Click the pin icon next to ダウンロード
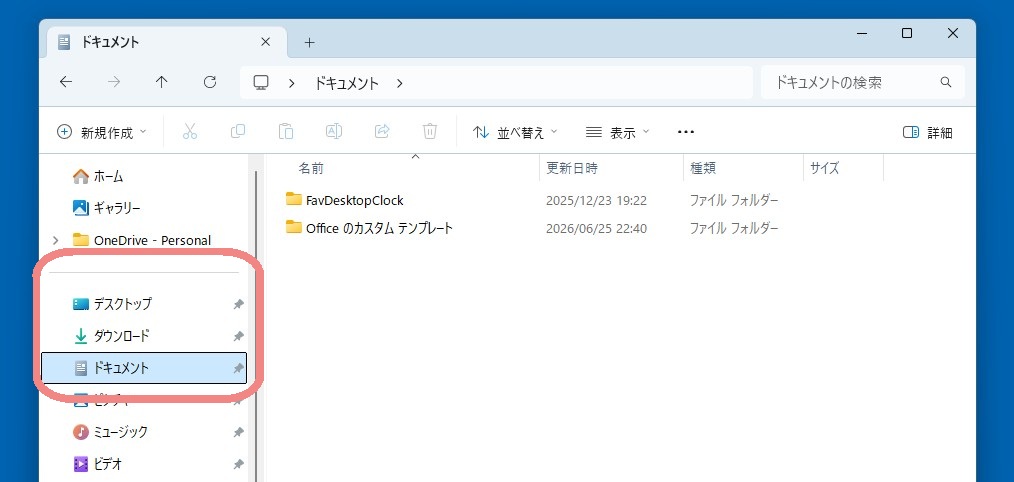The image size is (1014, 482). (239, 336)
